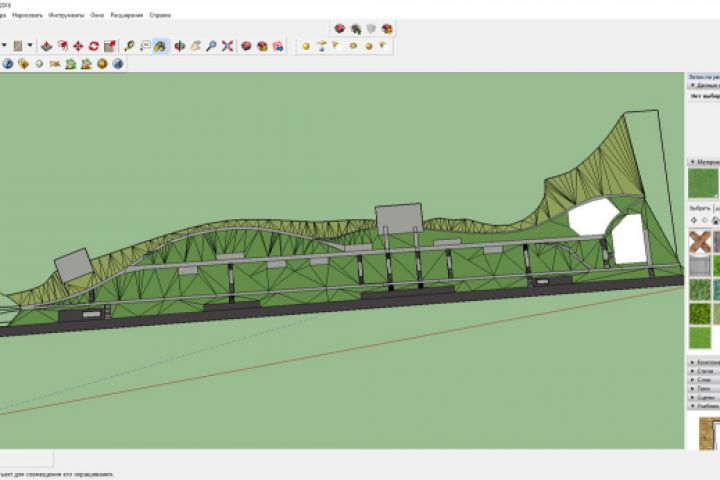Viewport: 720px width, 480px height.
Task: Click the yellow tag icon in second toolbar row
Action: tap(23, 64)
